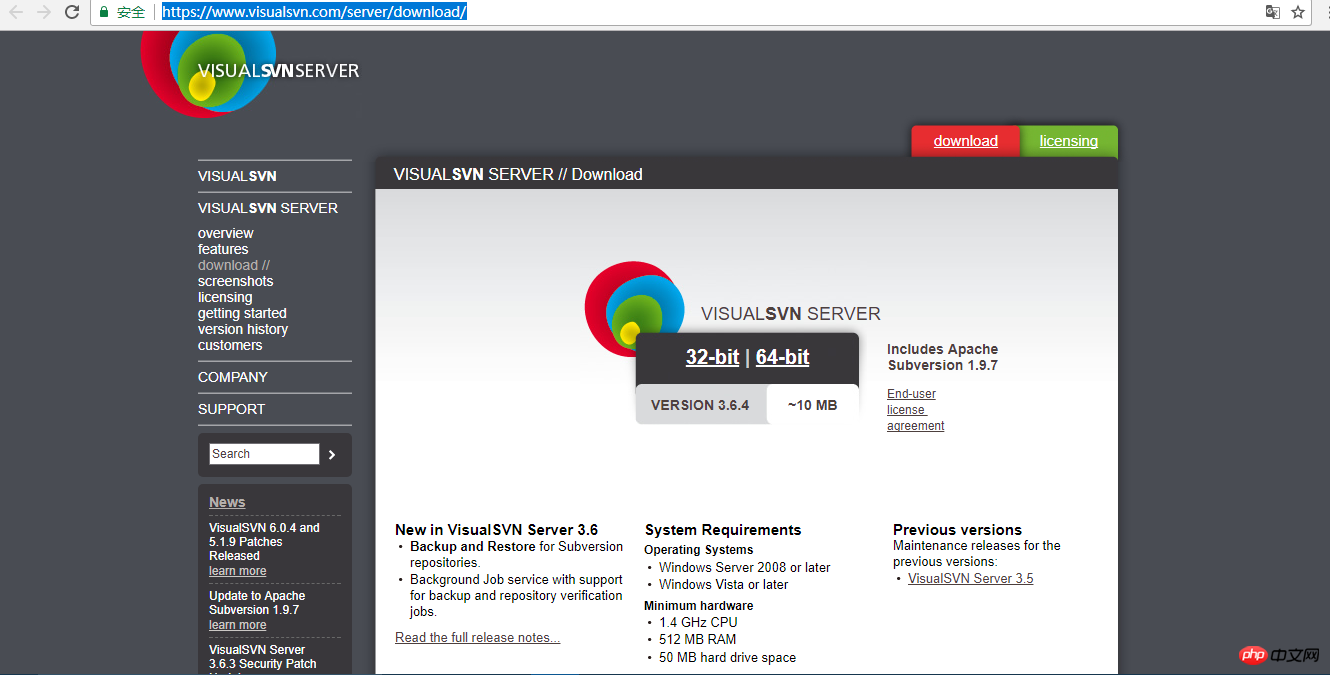
Task: Click VISUALSVN SERVER // Download page title
Action: [x=518, y=174]
